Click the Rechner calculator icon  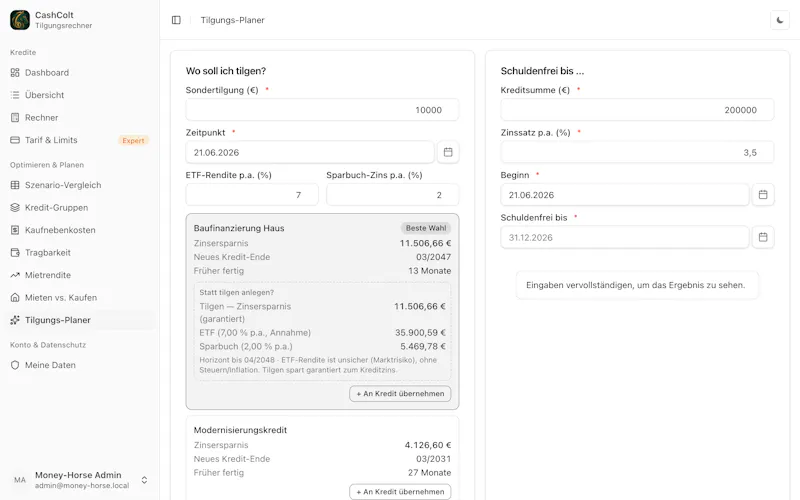click(x=15, y=117)
